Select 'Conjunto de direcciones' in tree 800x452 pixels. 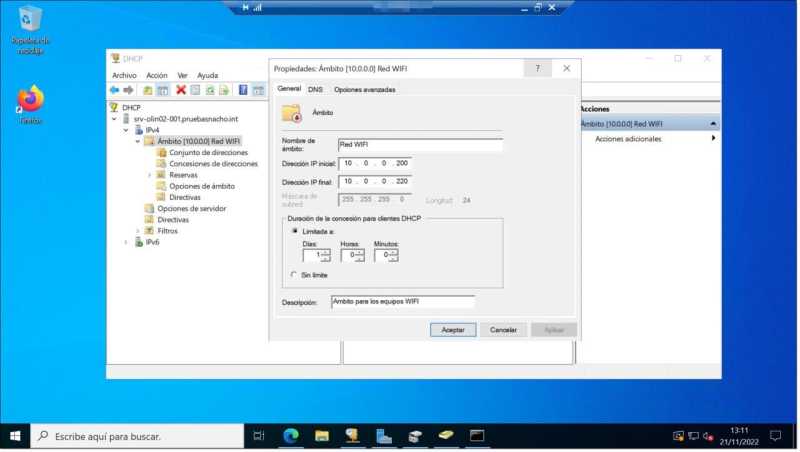[x=208, y=153]
